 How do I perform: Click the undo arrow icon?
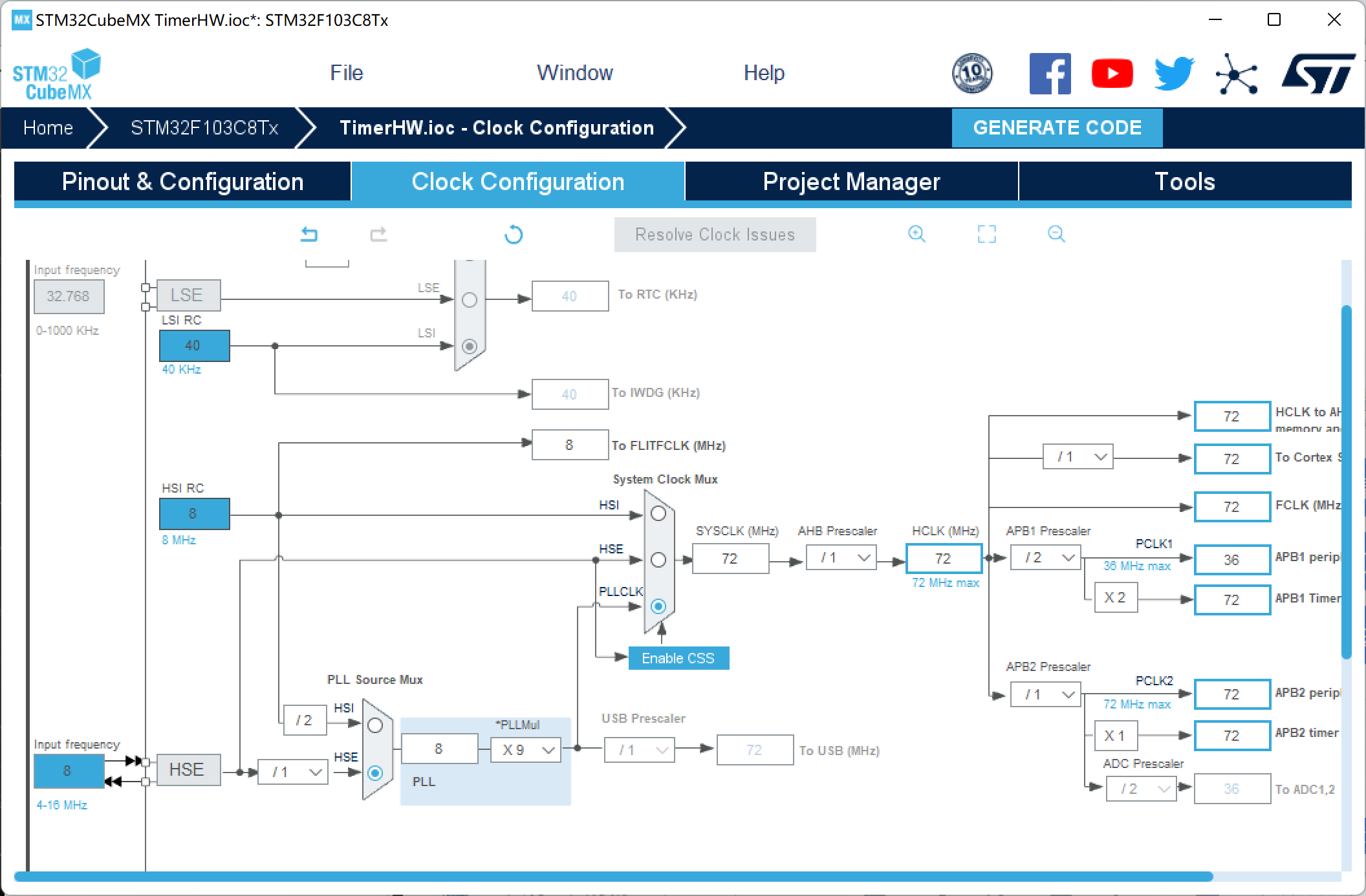coord(309,234)
